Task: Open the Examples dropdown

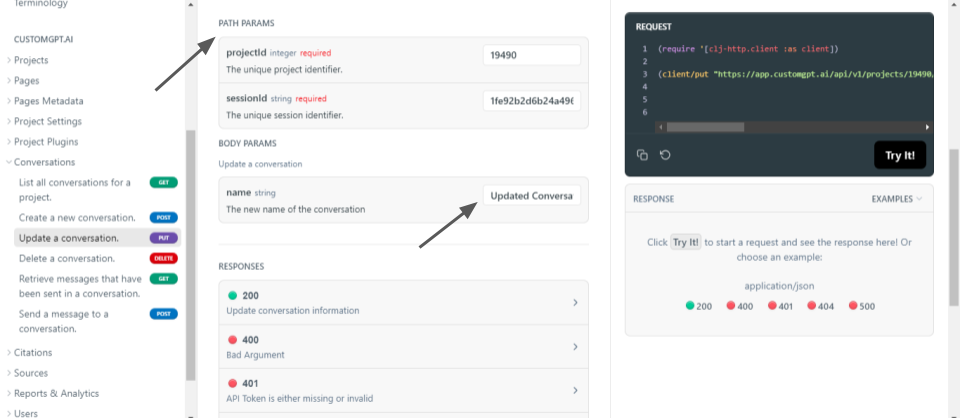Action: point(896,199)
